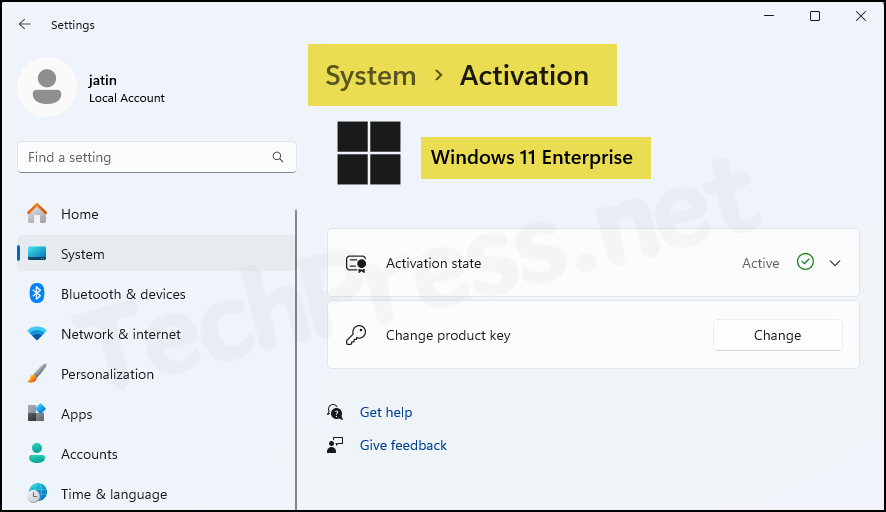This screenshot has height=512, width=886.
Task: Click the search magnifier icon
Action: (278, 157)
